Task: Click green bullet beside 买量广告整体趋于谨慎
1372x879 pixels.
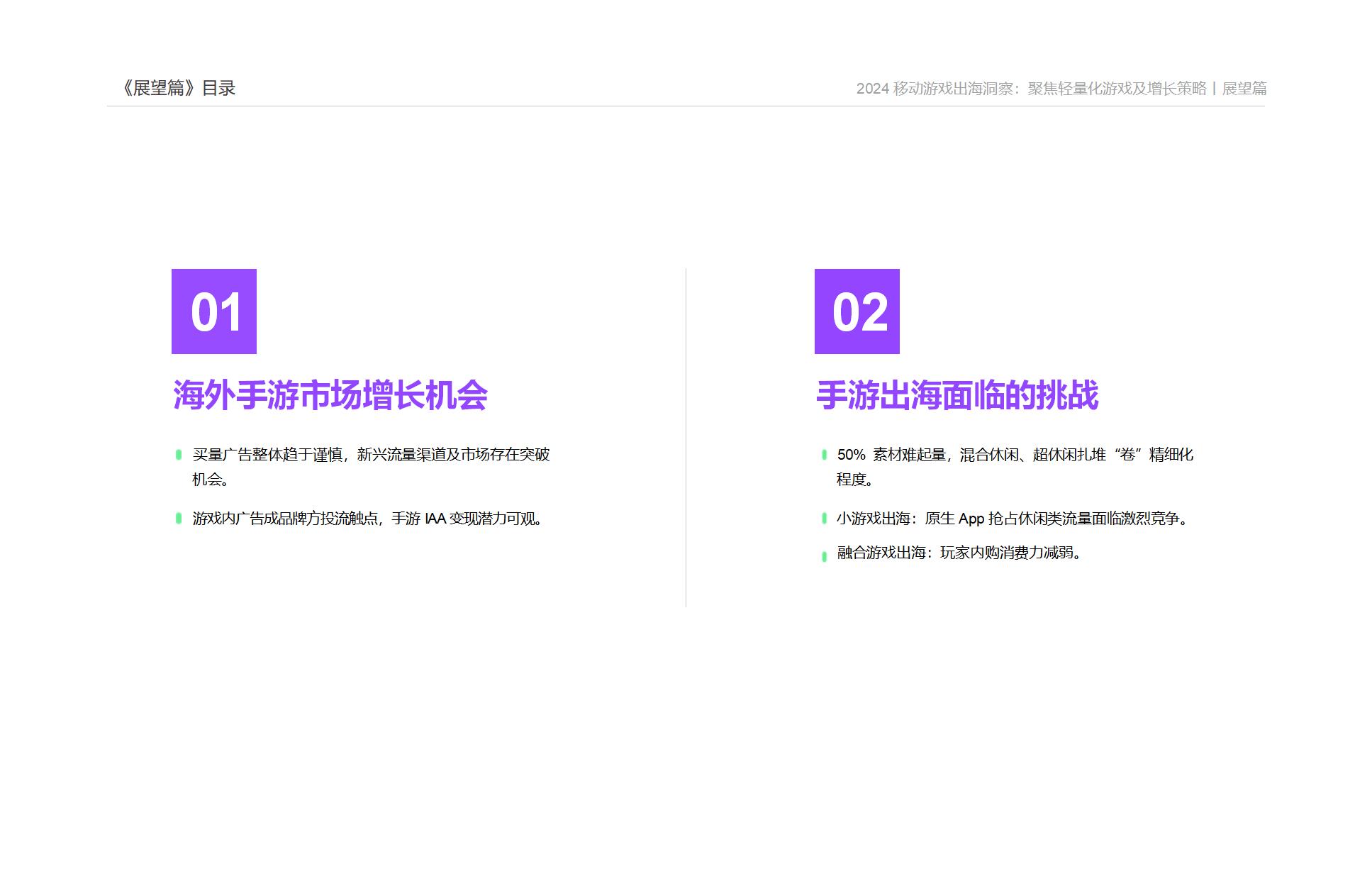Action: (x=179, y=455)
